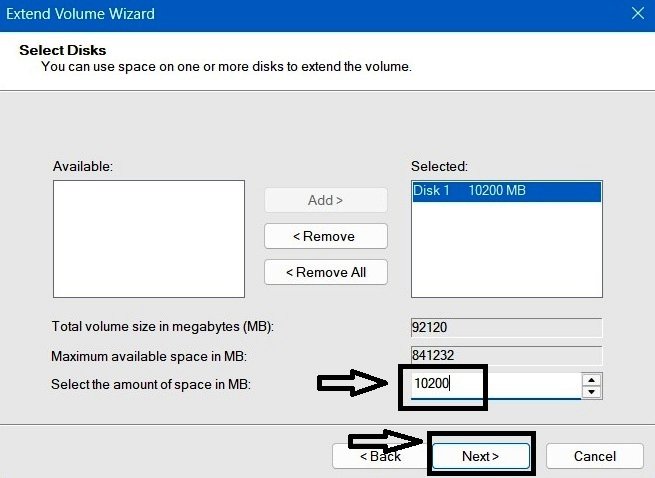The height and width of the screenshot is (478, 655).
Task: Click the 'Select the amount of space in MB' label
Action: 151,384
